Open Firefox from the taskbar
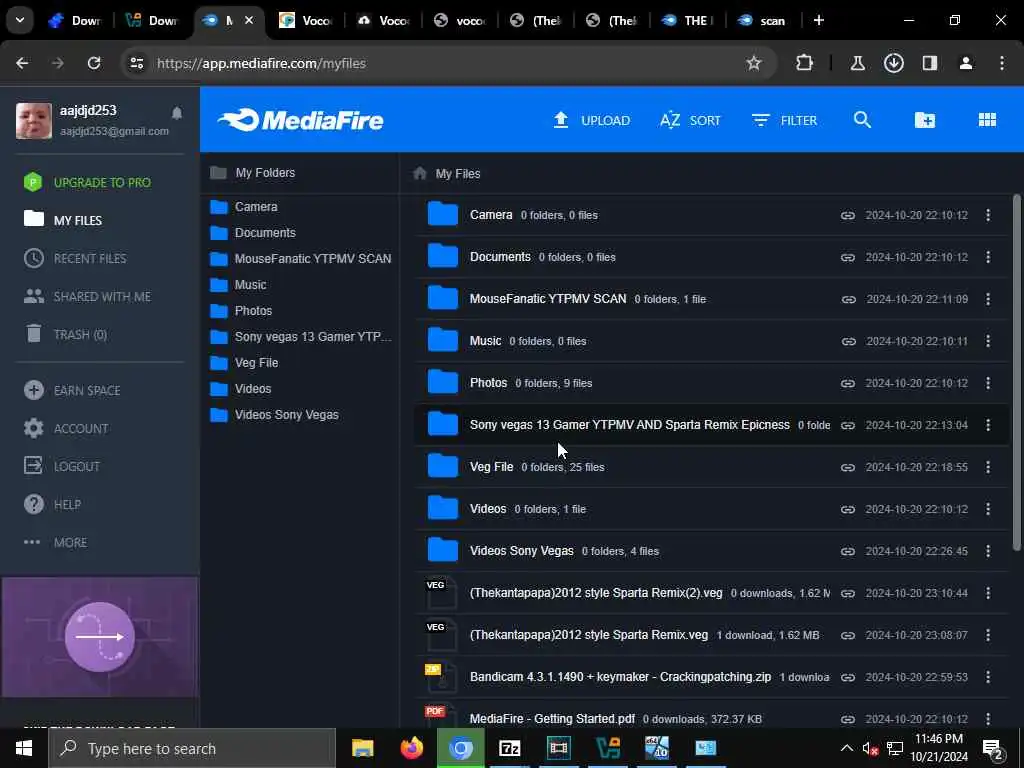The image size is (1024, 768). (x=411, y=748)
